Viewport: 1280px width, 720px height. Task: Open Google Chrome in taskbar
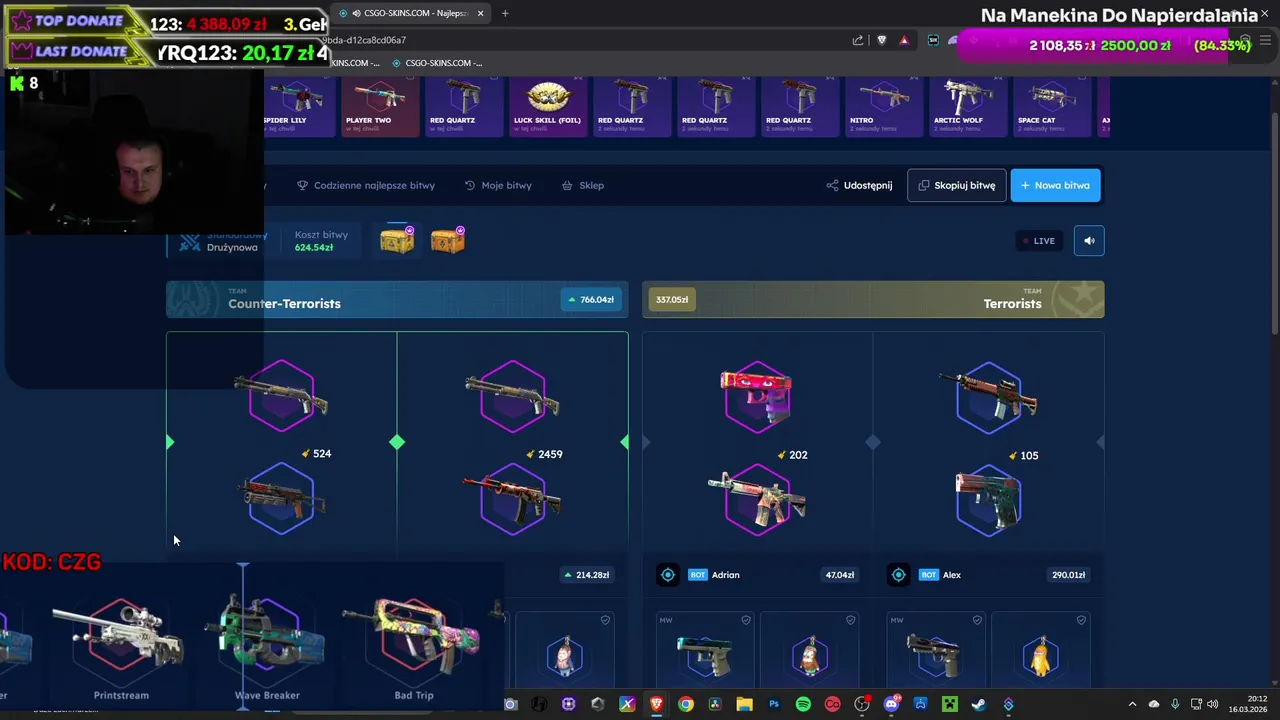[685, 704]
